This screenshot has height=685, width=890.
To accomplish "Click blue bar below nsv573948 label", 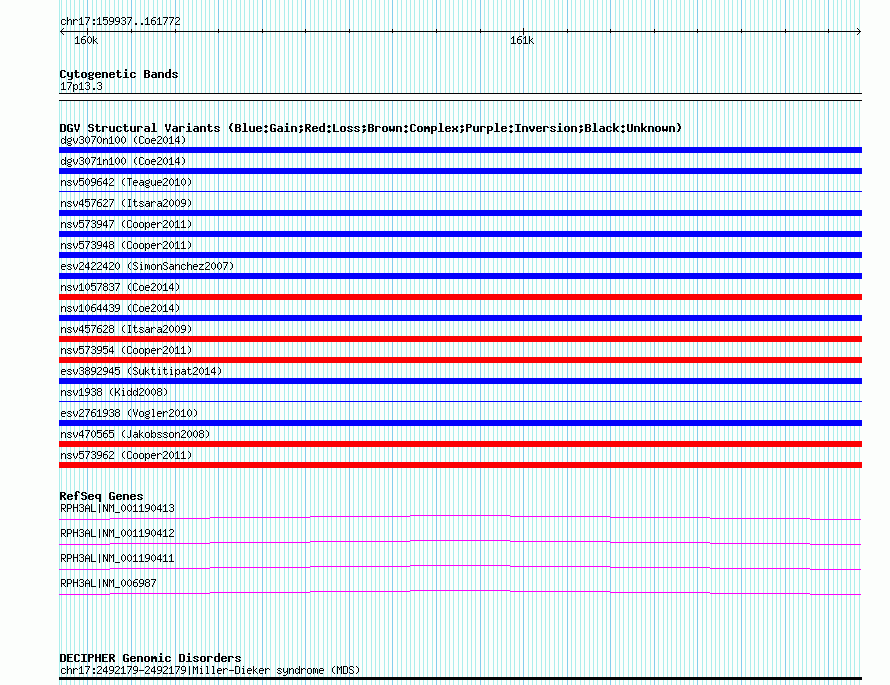I will pyautogui.click(x=460, y=255).
